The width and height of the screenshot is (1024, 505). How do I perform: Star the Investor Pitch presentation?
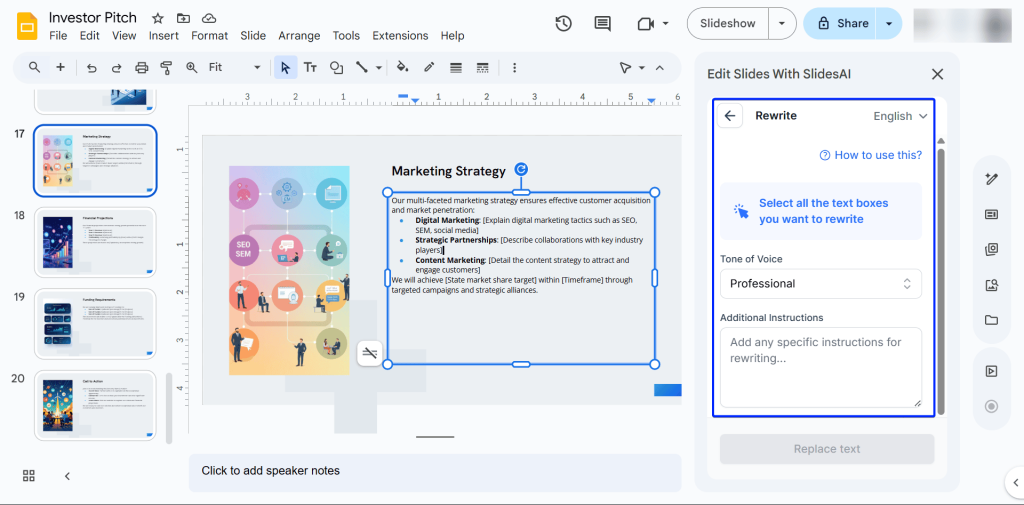(x=158, y=19)
